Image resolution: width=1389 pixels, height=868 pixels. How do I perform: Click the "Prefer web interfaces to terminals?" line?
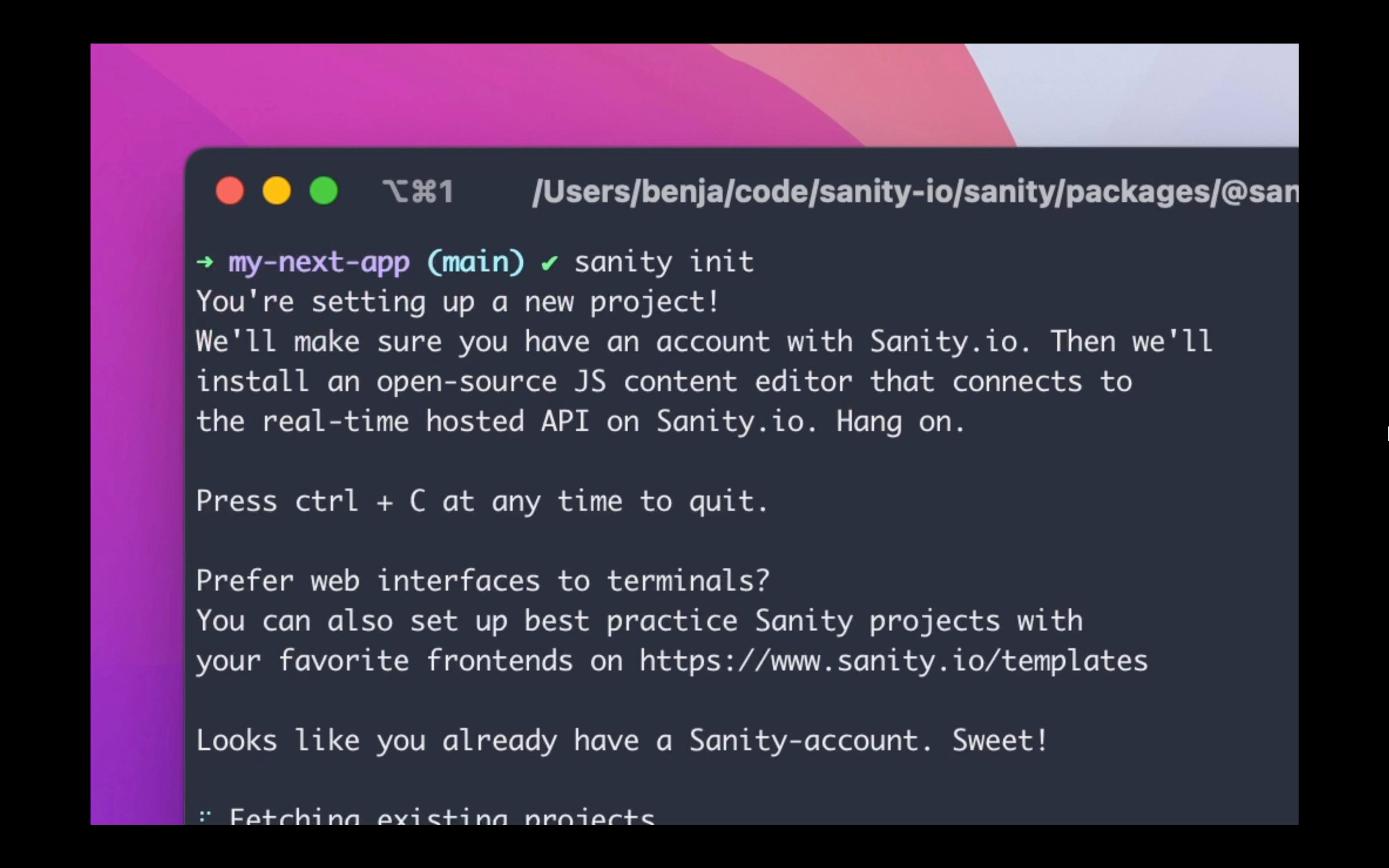point(483,580)
